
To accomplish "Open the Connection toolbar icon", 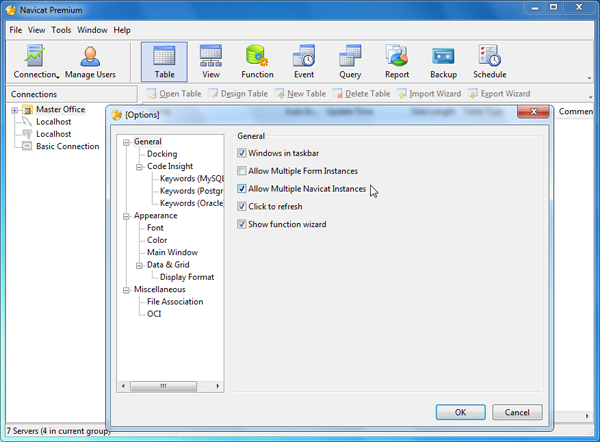I will pos(35,56).
